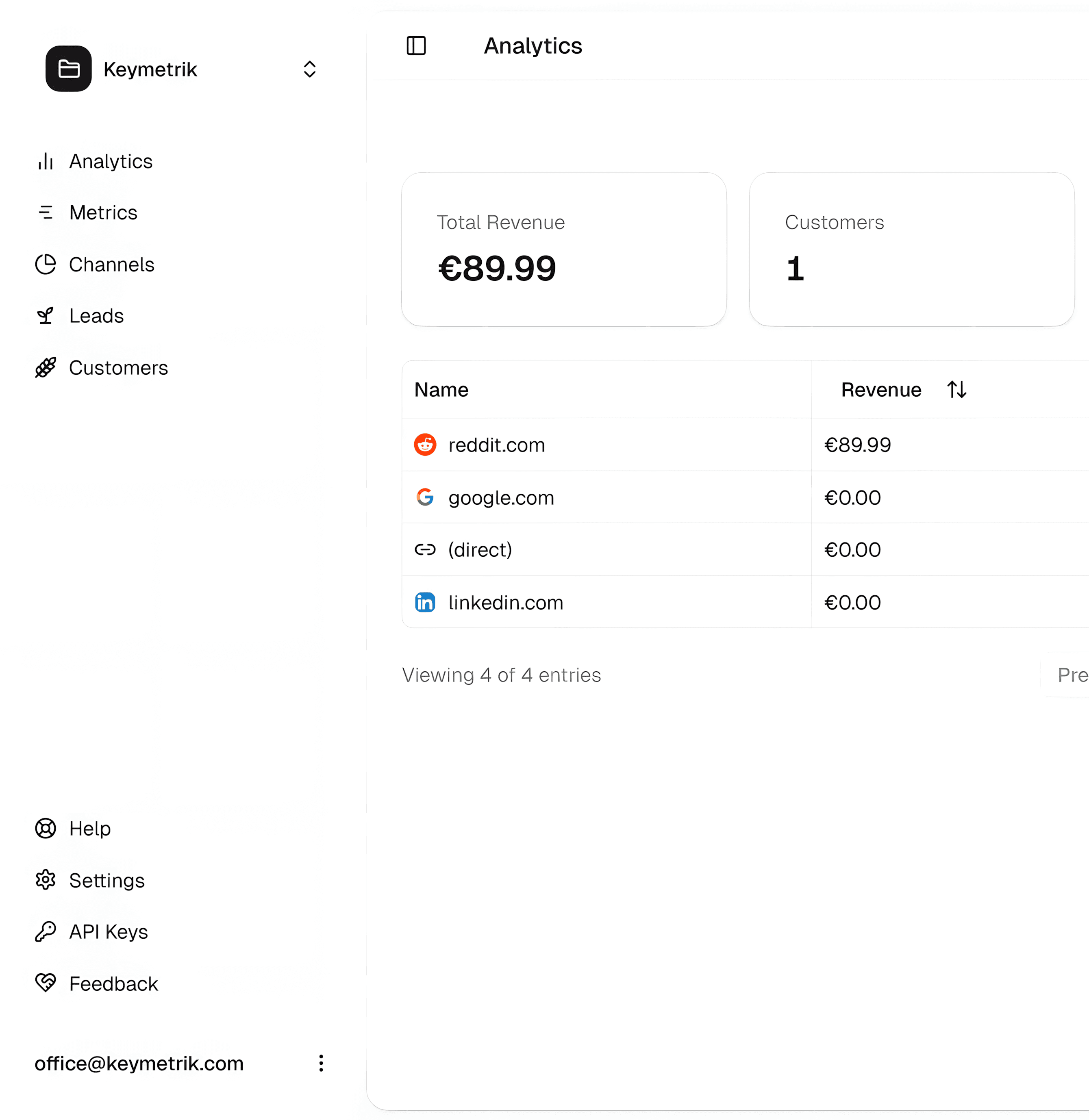Viewport: 1089px width, 1120px height.
Task: Click the reddit.com logo icon
Action: [x=425, y=445]
